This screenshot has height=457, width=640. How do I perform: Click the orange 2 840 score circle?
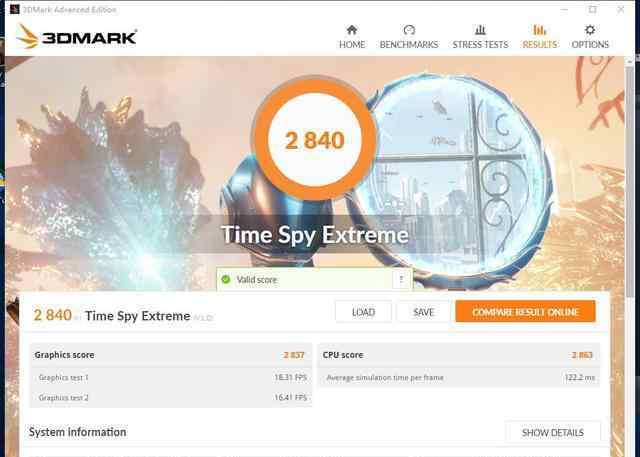coord(314,139)
